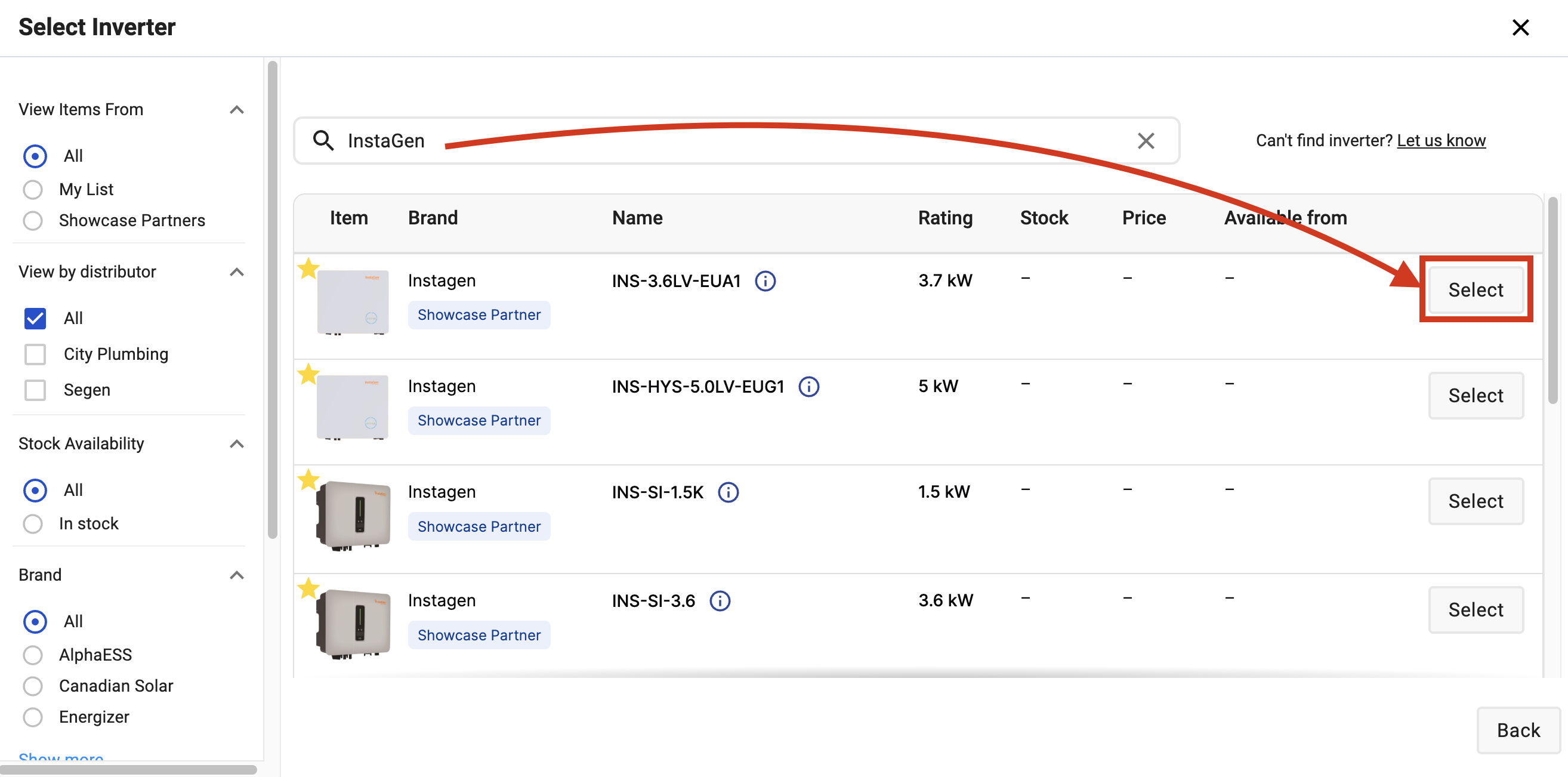Filter by Canadian Solar brand

click(x=33, y=686)
